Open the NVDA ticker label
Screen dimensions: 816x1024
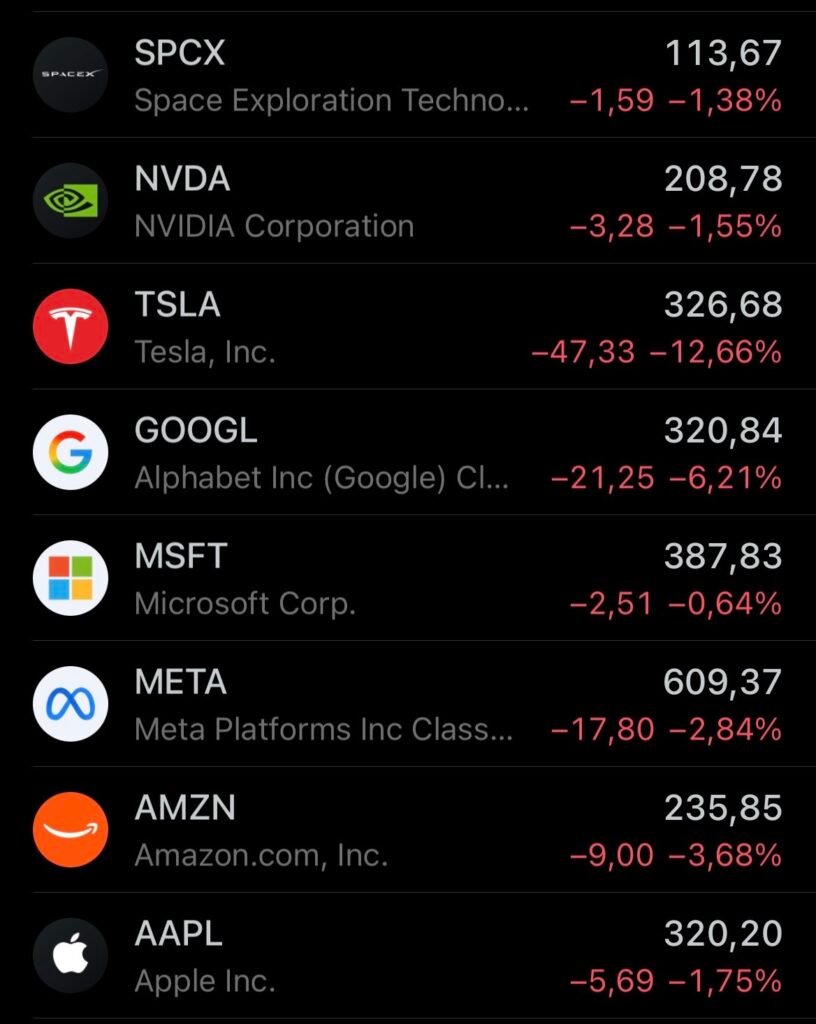(182, 178)
